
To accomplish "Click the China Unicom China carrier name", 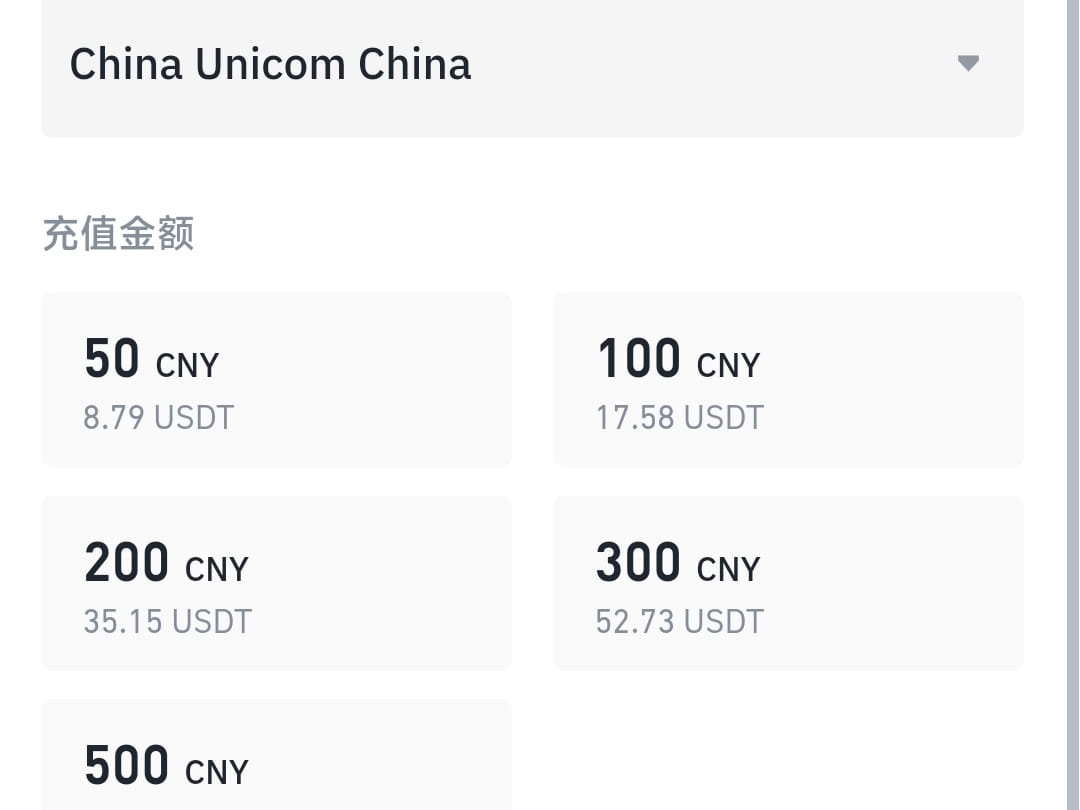I will [270, 63].
